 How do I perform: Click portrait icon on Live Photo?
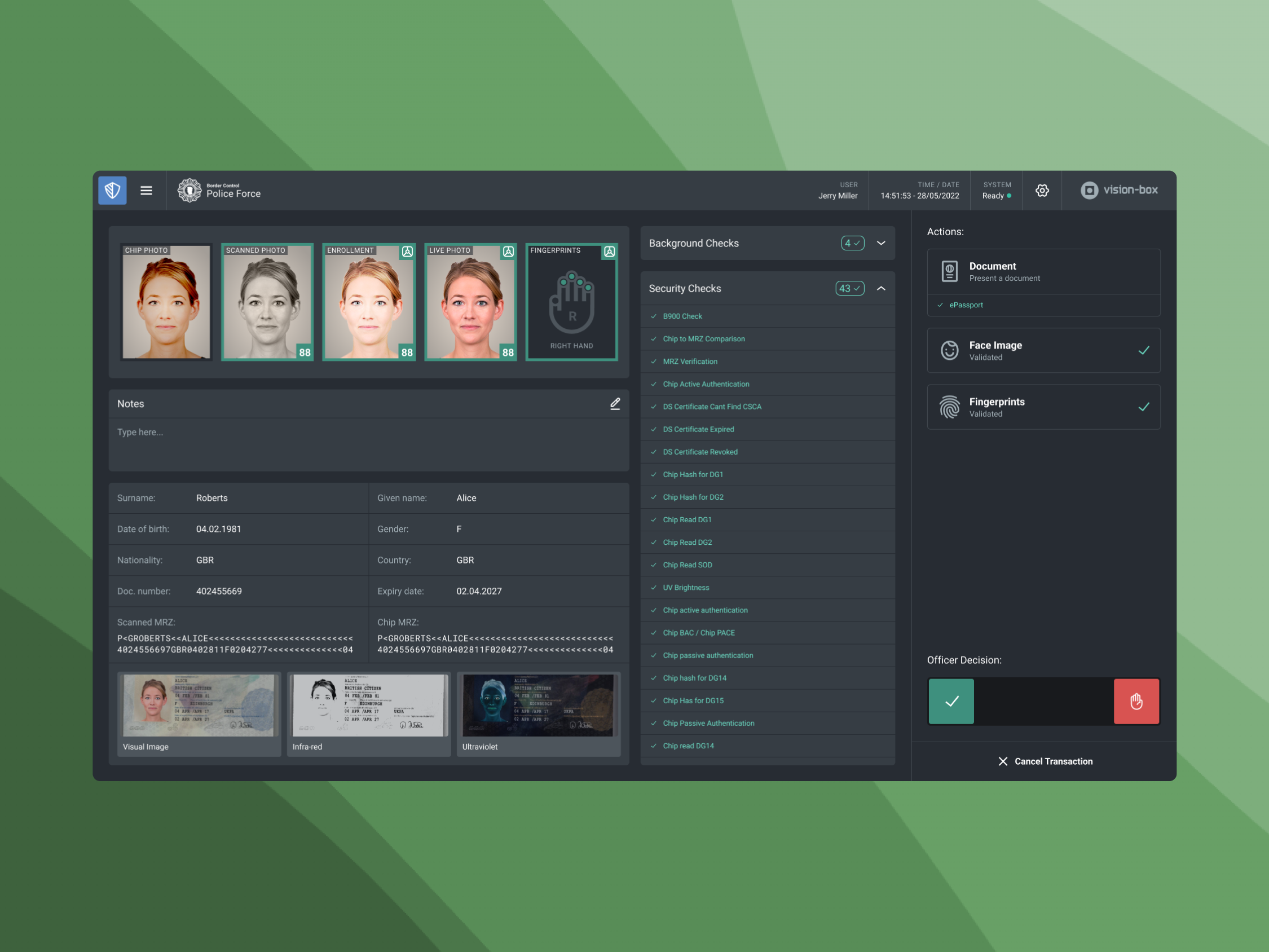click(x=508, y=252)
